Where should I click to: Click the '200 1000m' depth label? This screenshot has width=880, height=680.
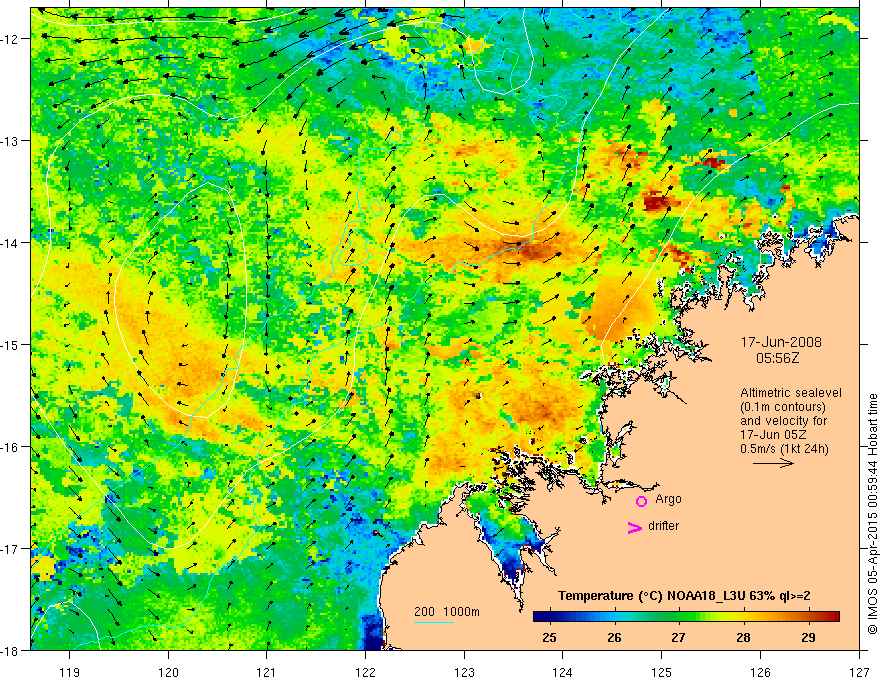point(447,612)
